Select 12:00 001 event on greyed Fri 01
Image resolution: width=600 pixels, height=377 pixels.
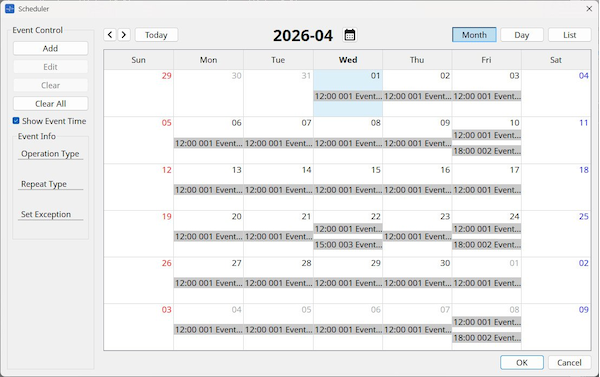click(487, 283)
